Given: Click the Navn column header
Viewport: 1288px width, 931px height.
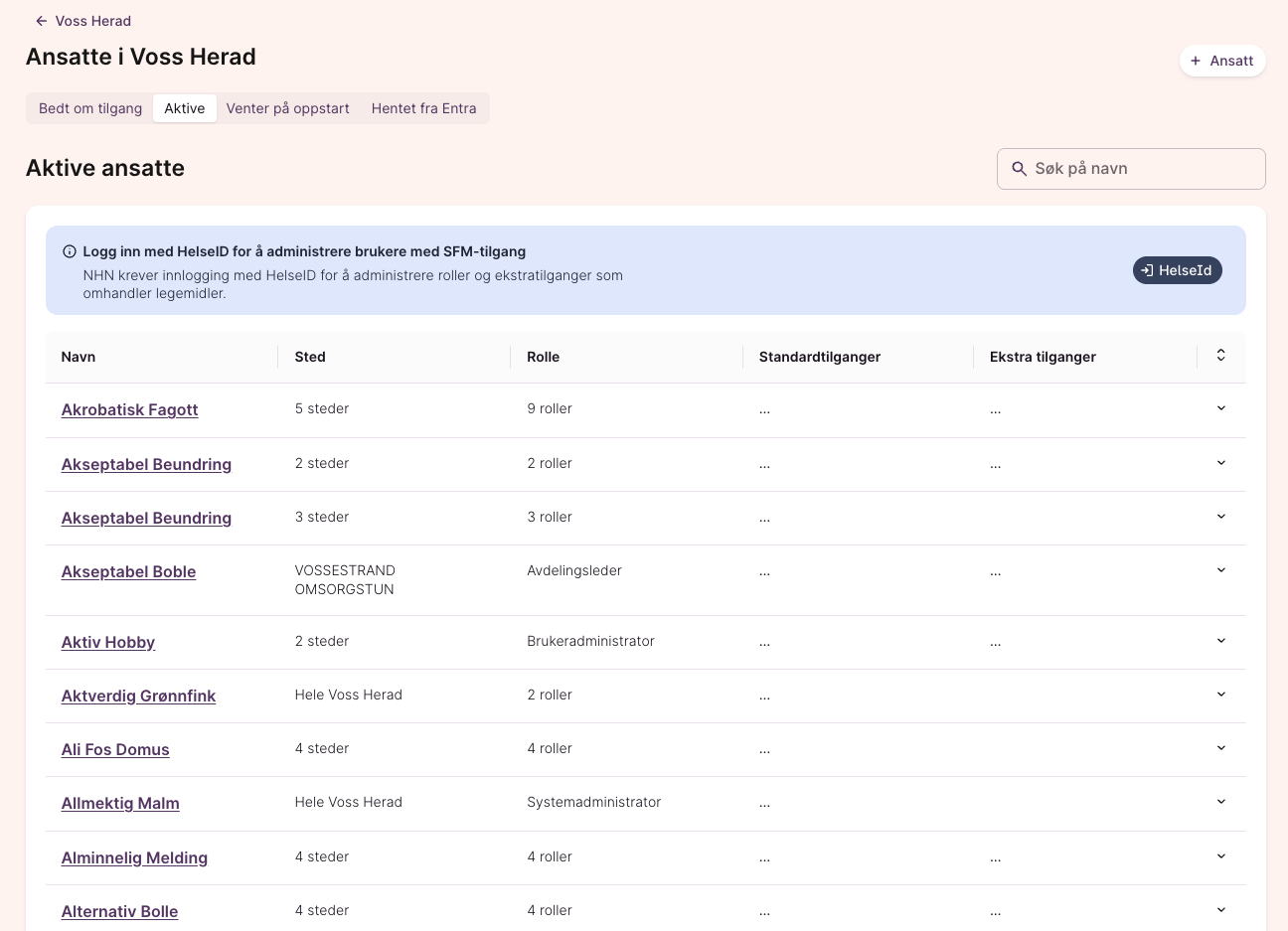Looking at the screenshot, I should click(x=79, y=357).
